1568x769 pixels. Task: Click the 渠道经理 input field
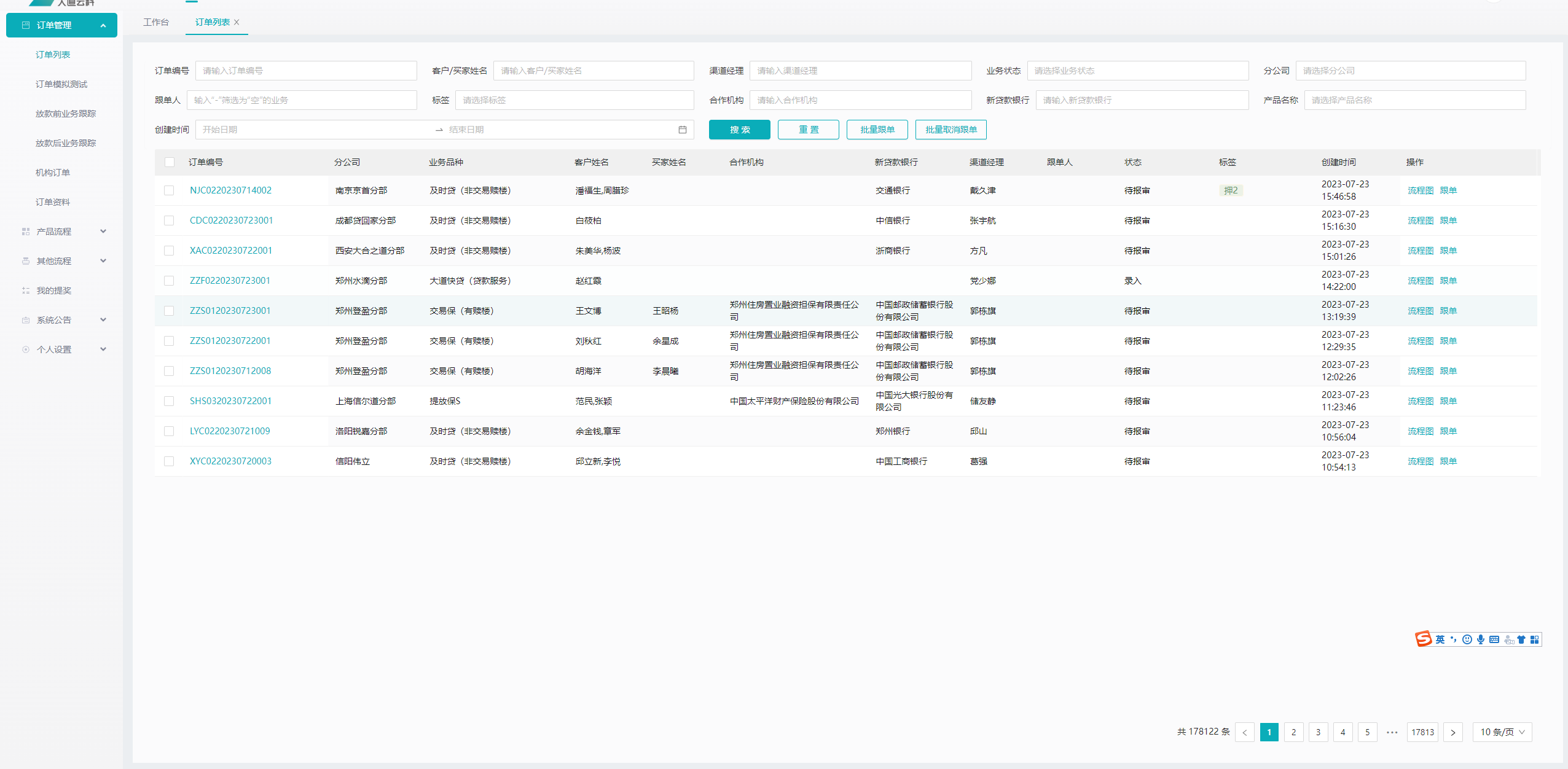(x=860, y=71)
